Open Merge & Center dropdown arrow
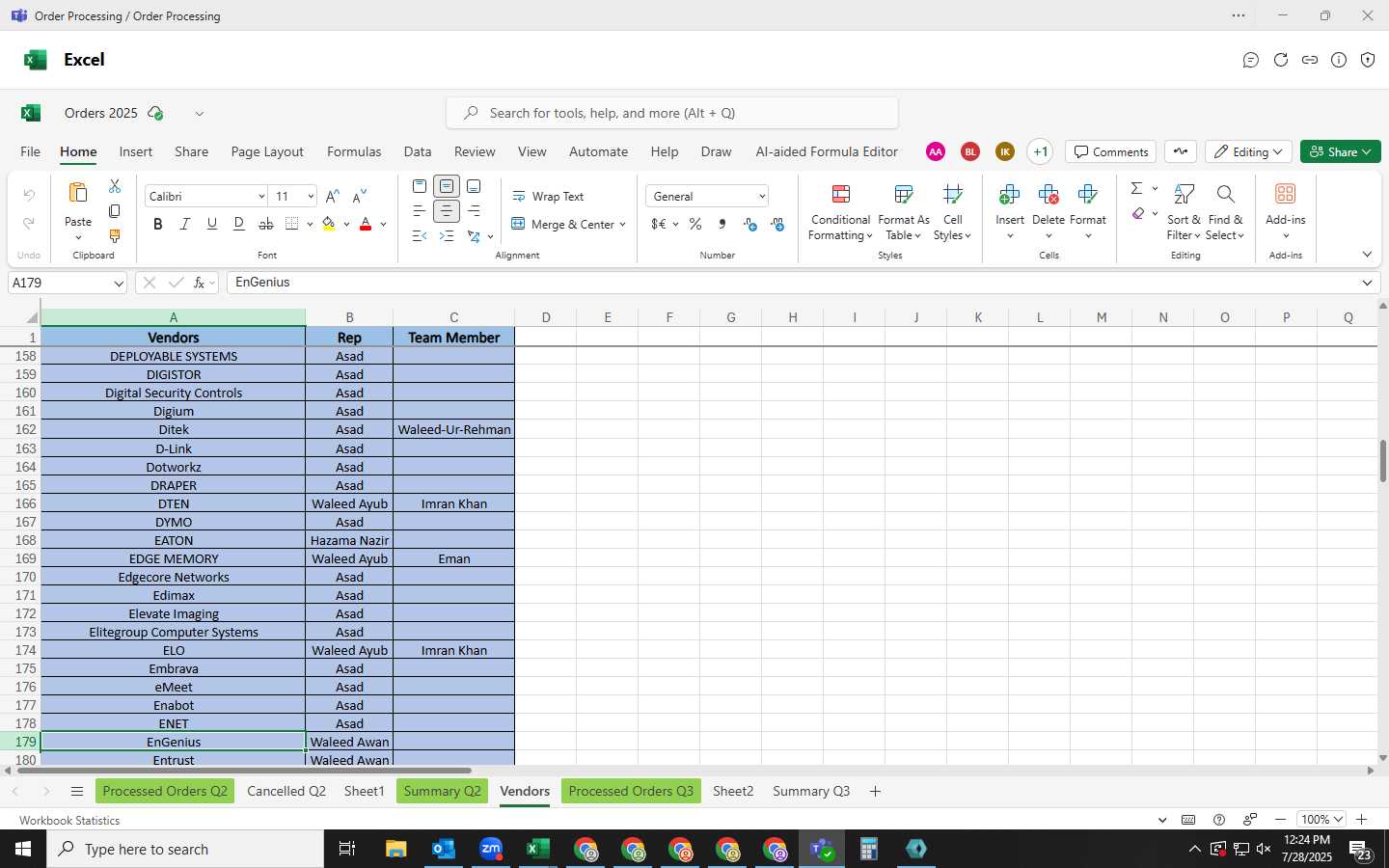Image resolution: width=1389 pixels, height=868 pixels. point(623,225)
